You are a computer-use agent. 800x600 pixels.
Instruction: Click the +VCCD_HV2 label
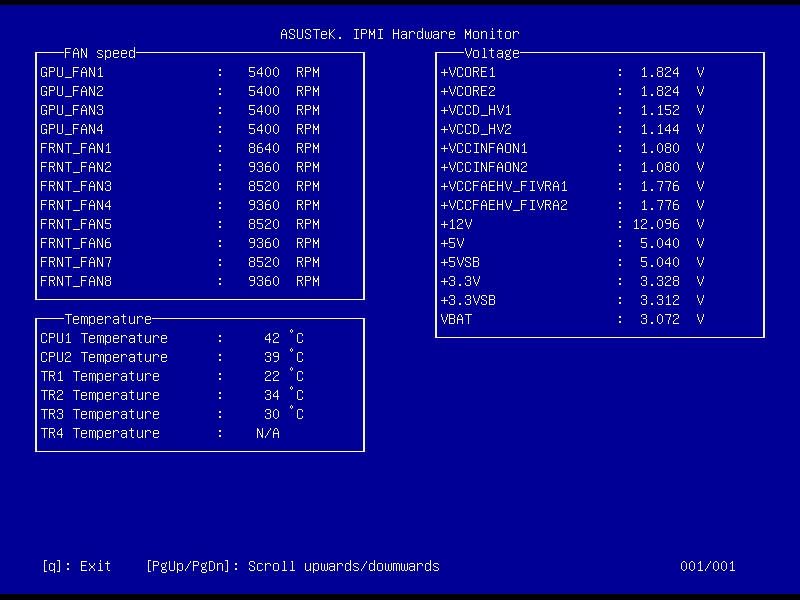point(476,129)
